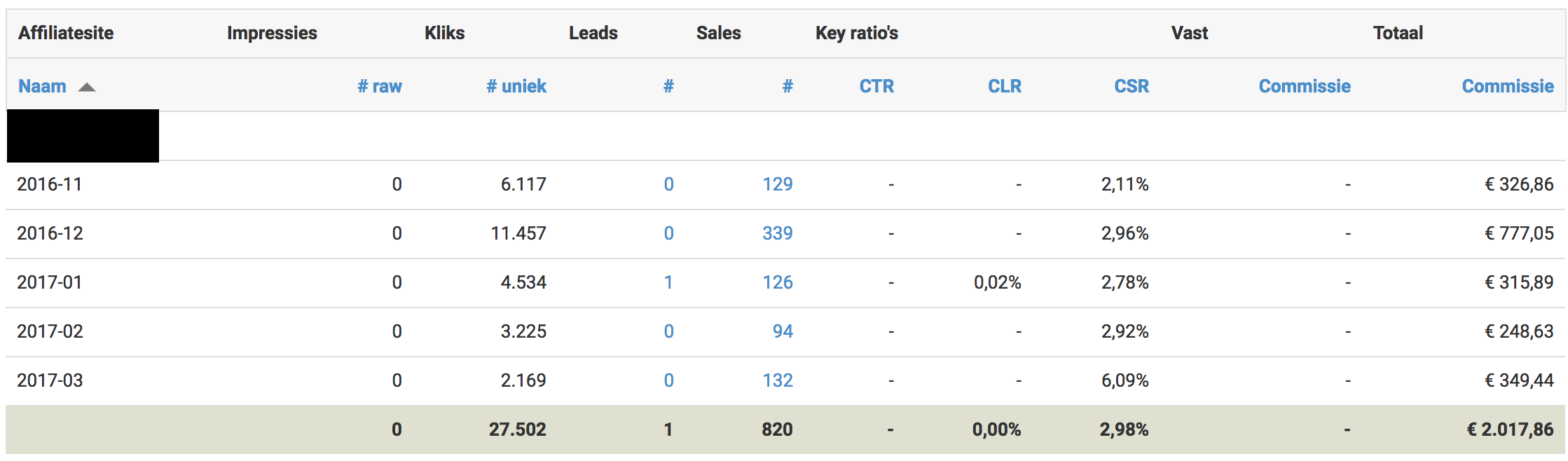1568x461 pixels.
Task: Open the 126 sales for 2017-01
Action: tap(778, 282)
